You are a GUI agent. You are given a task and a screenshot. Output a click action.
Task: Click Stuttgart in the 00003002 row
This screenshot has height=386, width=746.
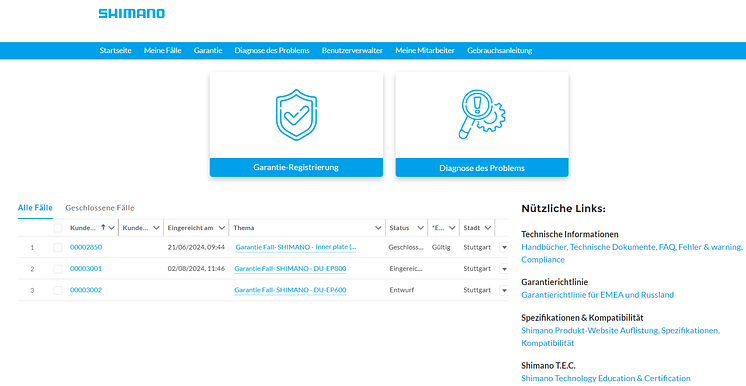tap(477, 290)
